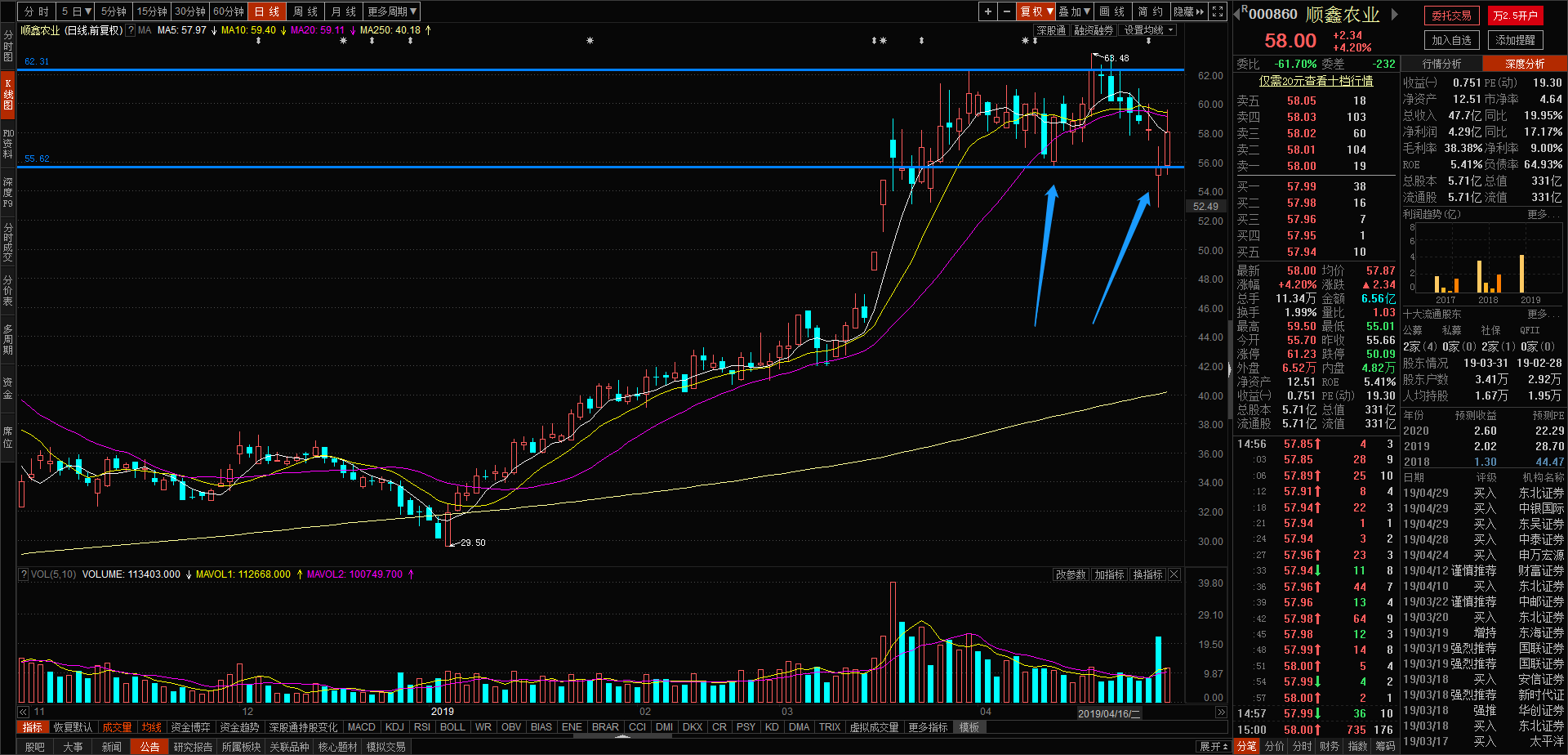Screen dimensions: 1568x755
Task: Select 周线 period tab
Action: [305, 11]
